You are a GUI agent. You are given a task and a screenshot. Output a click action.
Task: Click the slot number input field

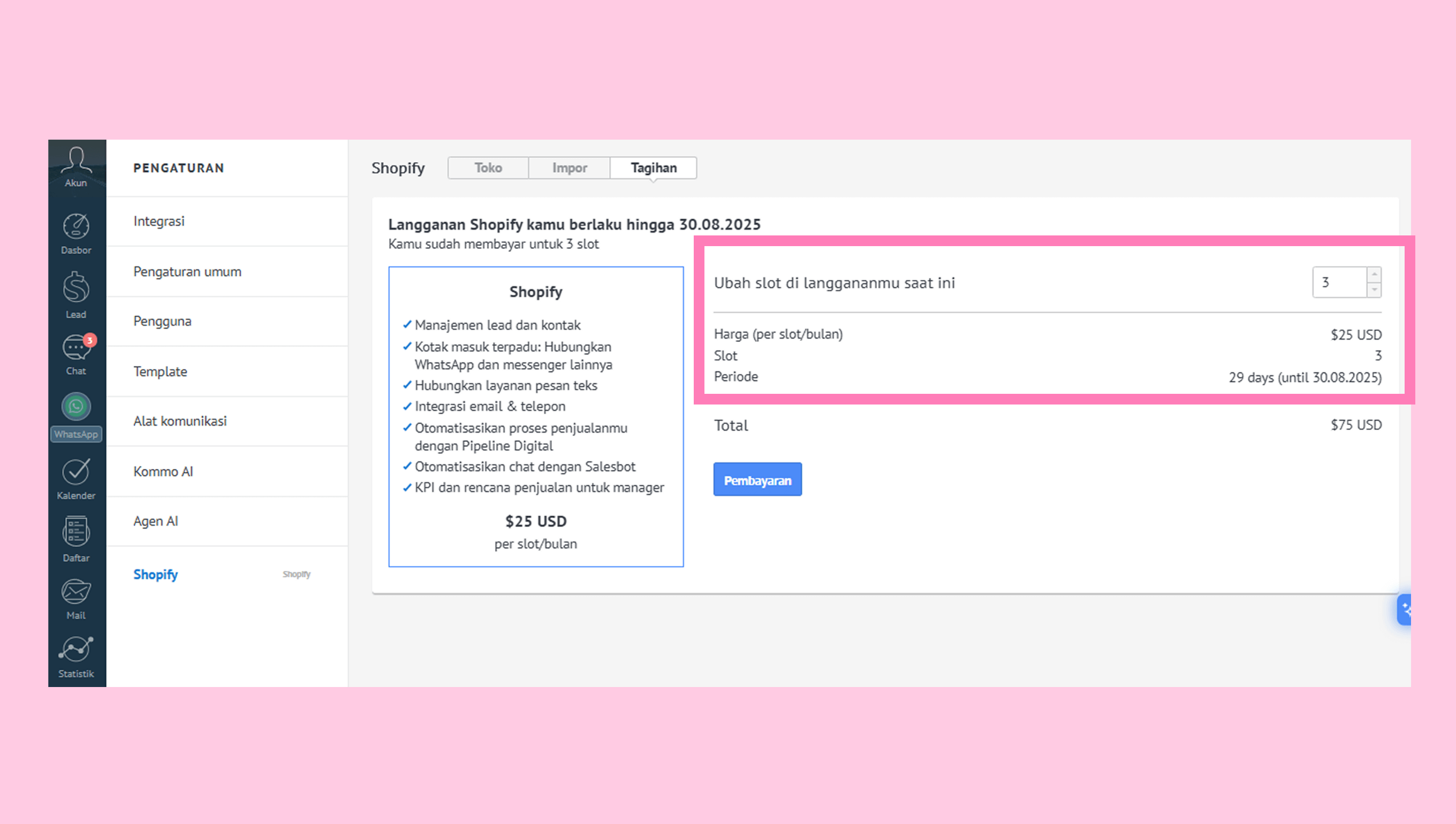coord(1339,283)
